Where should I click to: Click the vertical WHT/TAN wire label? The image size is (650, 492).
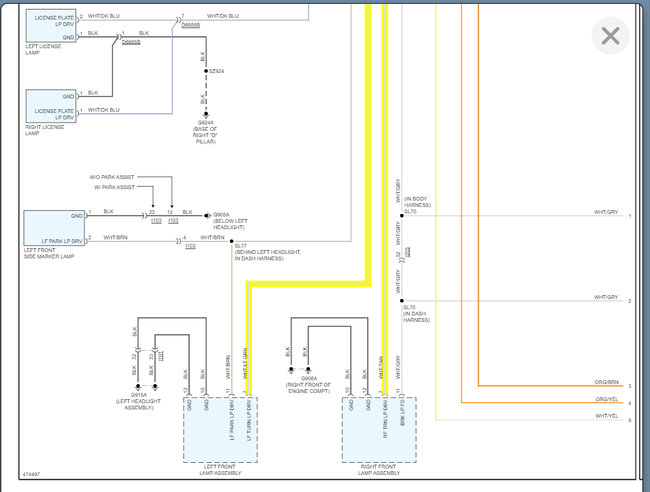pos(381,368)
